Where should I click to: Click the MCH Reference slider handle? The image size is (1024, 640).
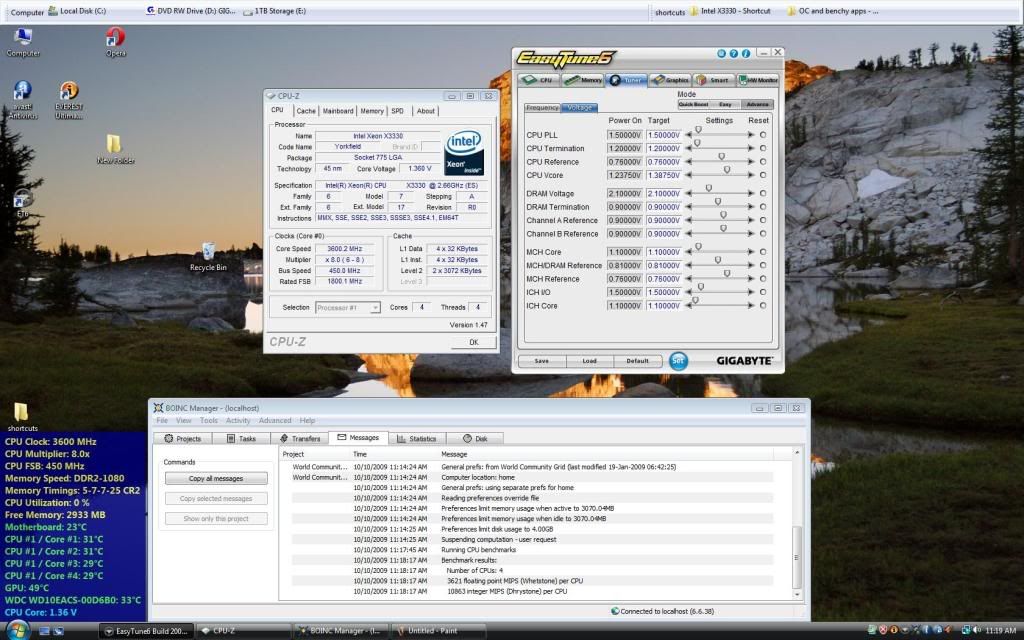[726, 274]
